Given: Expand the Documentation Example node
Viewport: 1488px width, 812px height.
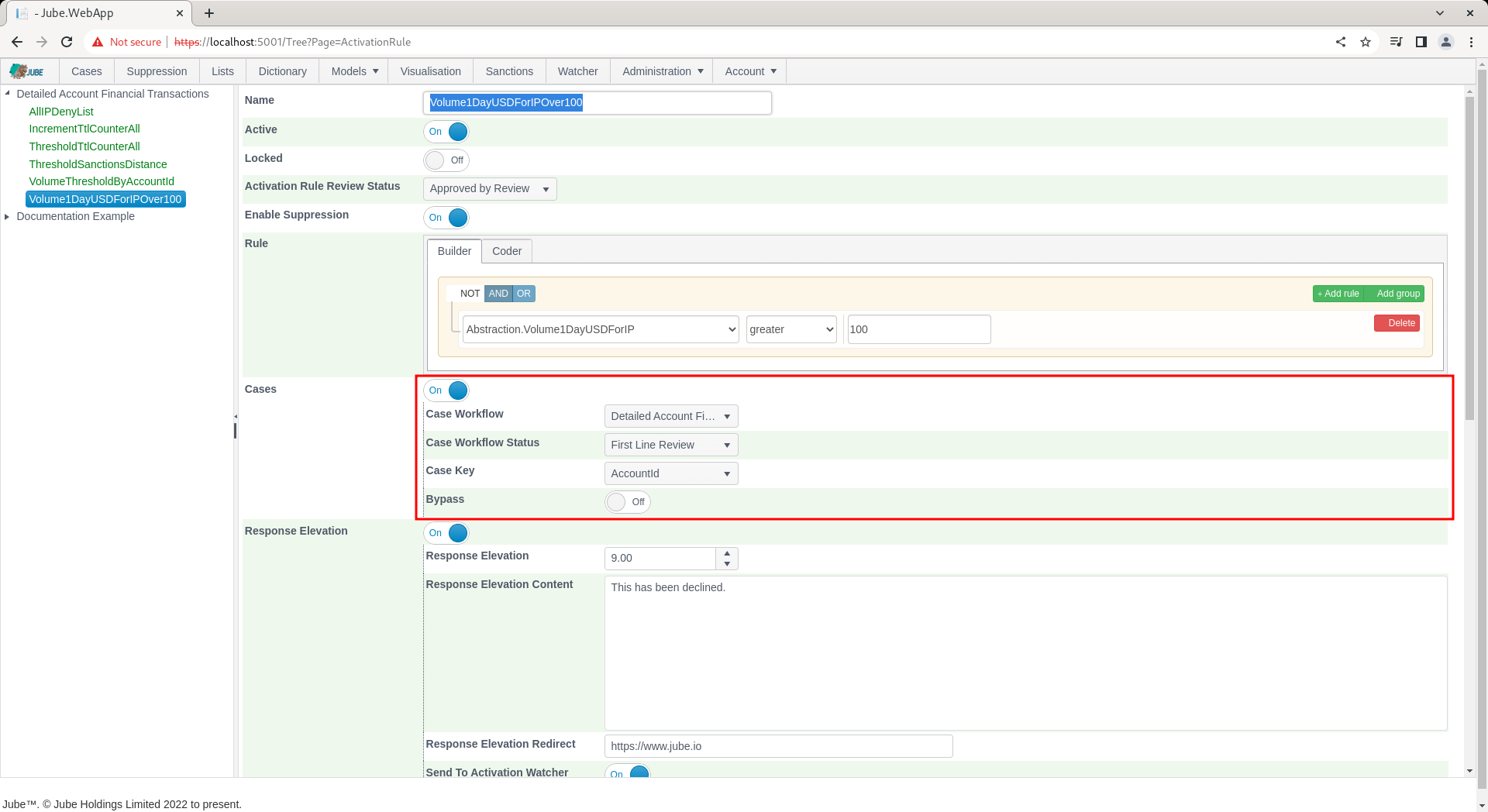Looking at the screenshot, I should tap(8, 216).
